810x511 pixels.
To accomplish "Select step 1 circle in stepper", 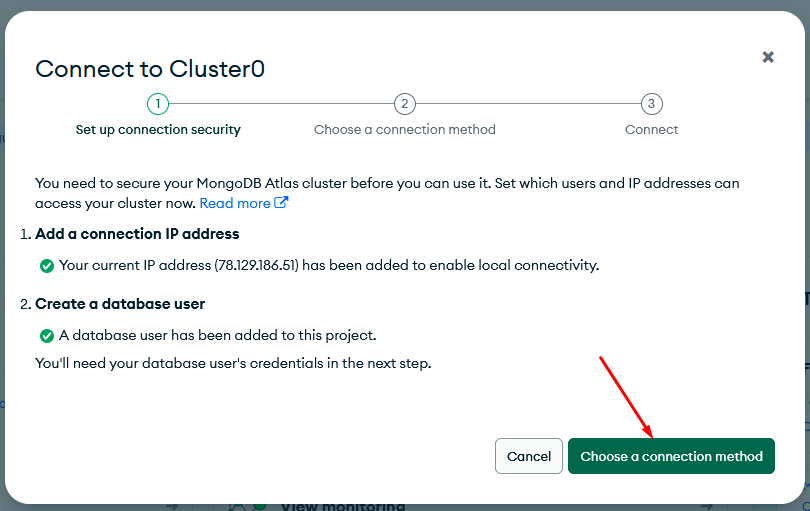I will pyautogui.click(x=158, y=104).
